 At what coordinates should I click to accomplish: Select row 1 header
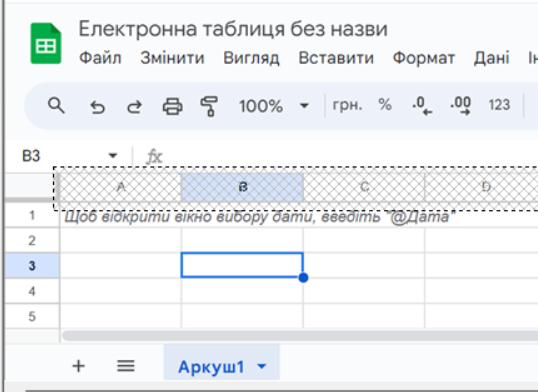pyautogui.click(x=32, y=215)
